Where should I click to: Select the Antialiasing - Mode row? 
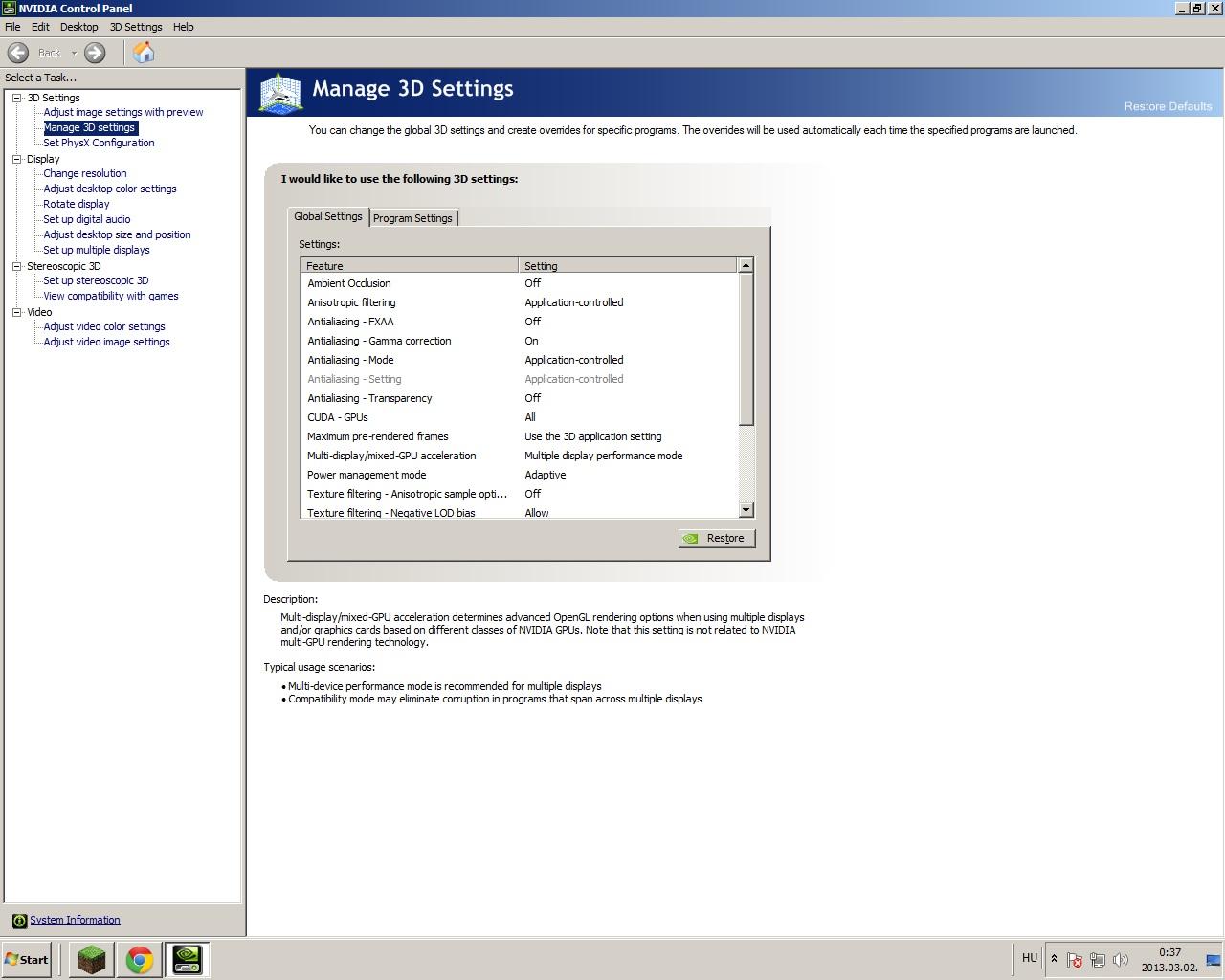click(520, 360)
